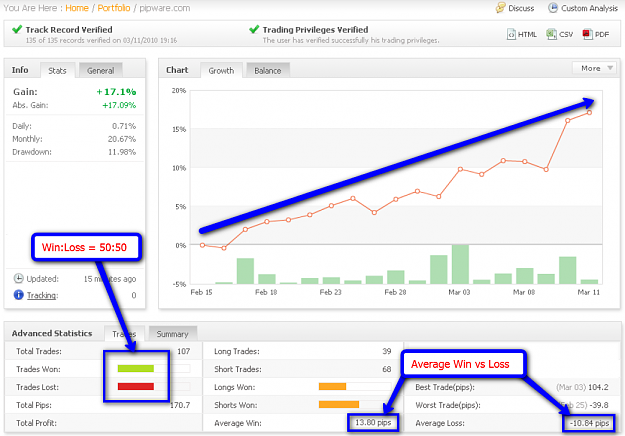
Task: Click the first data point at Feb 15
Action: coord(202,245)
